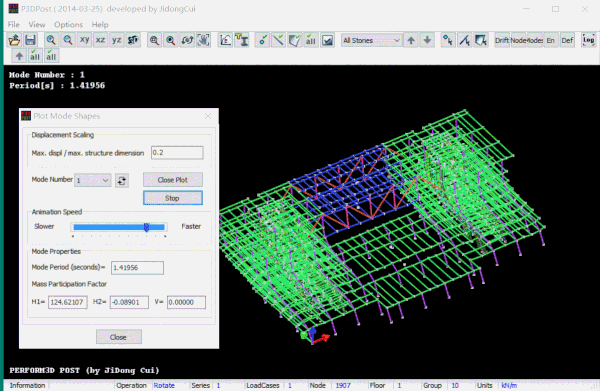Image resolution: width=600 pixels, height=391 pixels.
Task: Click the yellow T-section beam icon
Action: point(242,40)
